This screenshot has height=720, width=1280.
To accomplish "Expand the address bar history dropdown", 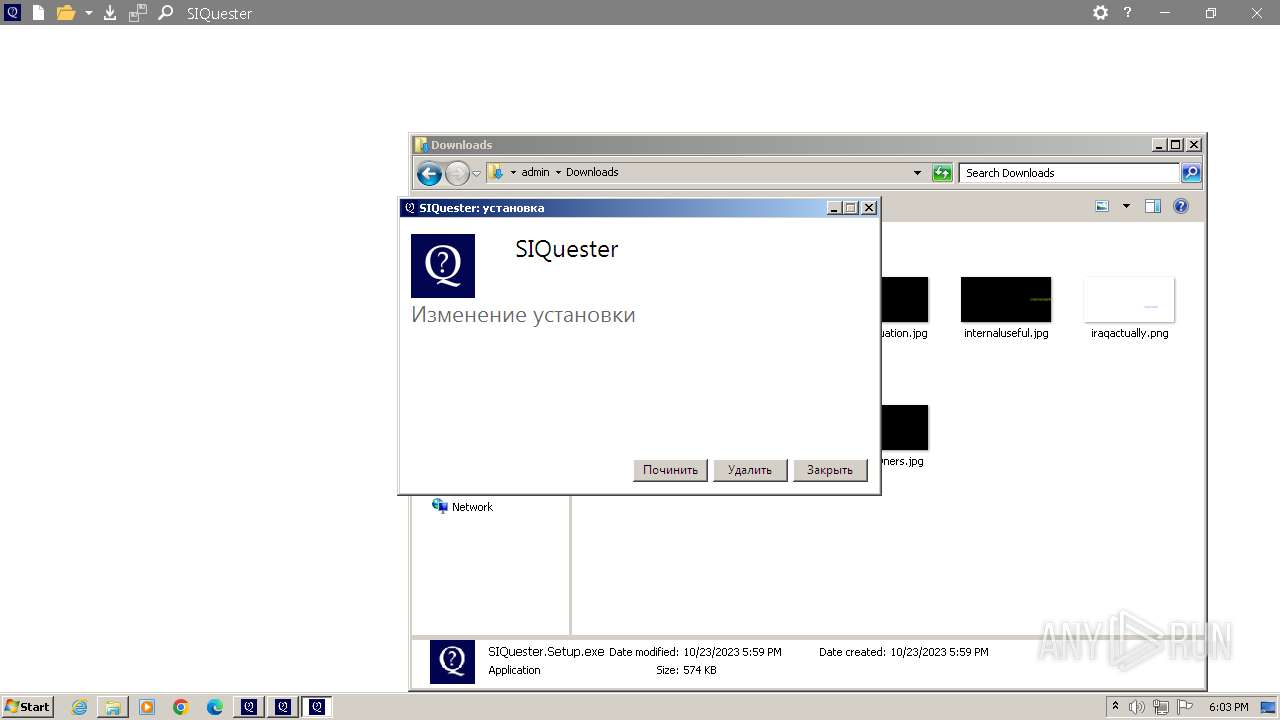I will [x=917, y=173].
